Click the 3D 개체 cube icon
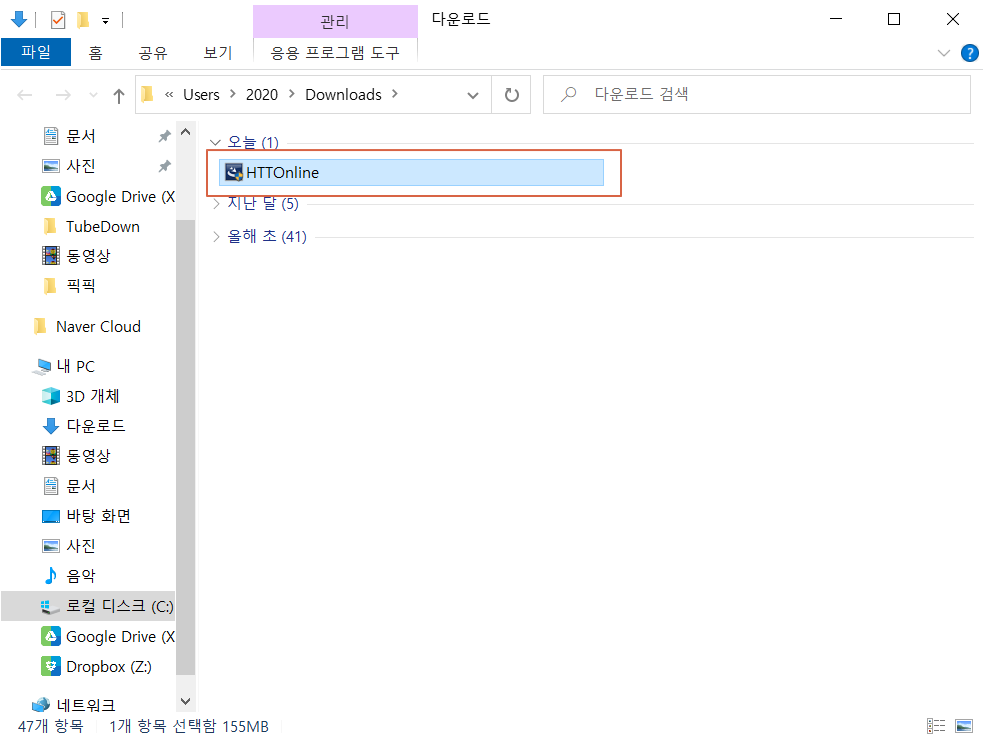The image size is (984, 742). pyautogui.click(x=51, y=396)
